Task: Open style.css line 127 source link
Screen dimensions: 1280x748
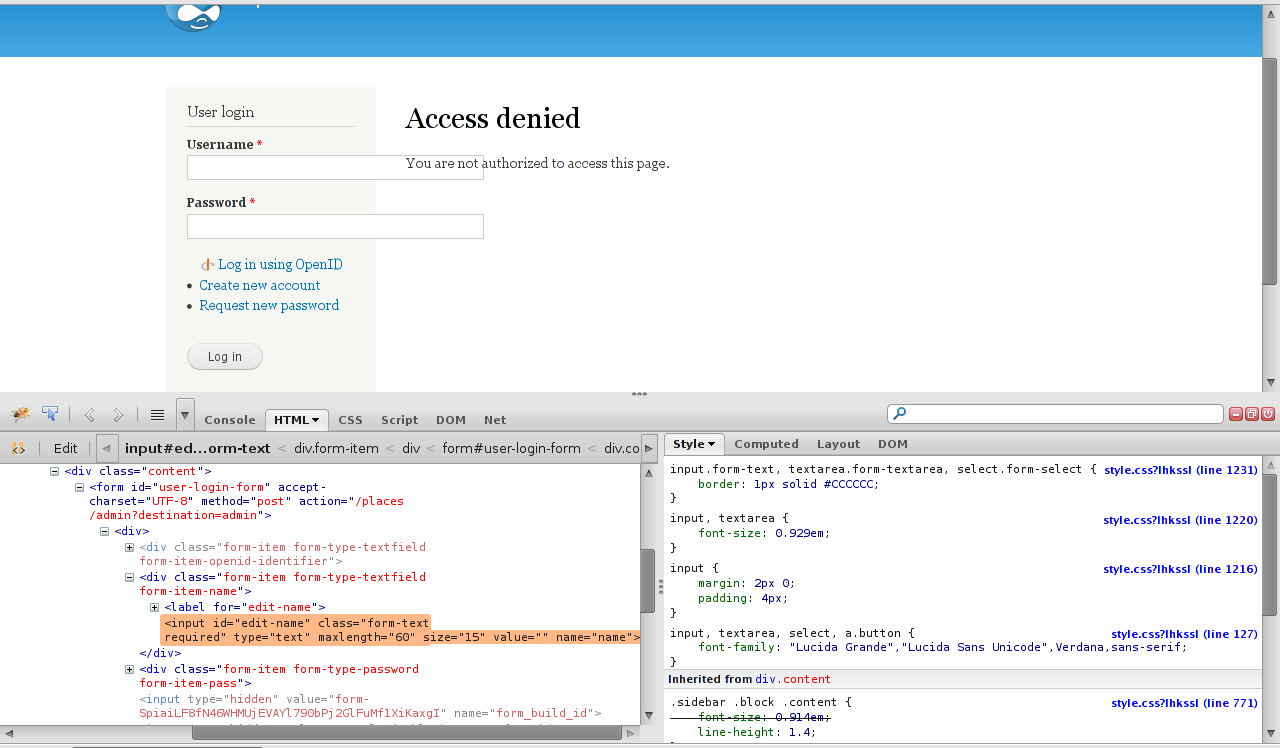Action: tap(1184, 634)
